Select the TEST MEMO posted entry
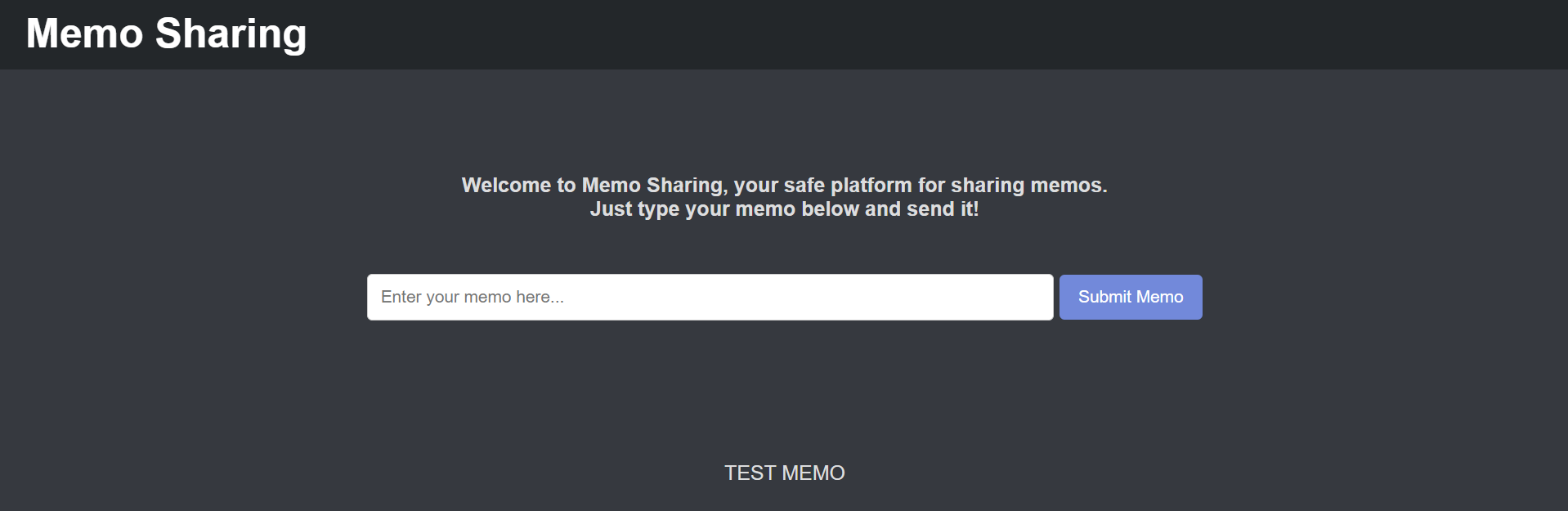Screen dimensions: 1568x511 [x=785, y=473]
